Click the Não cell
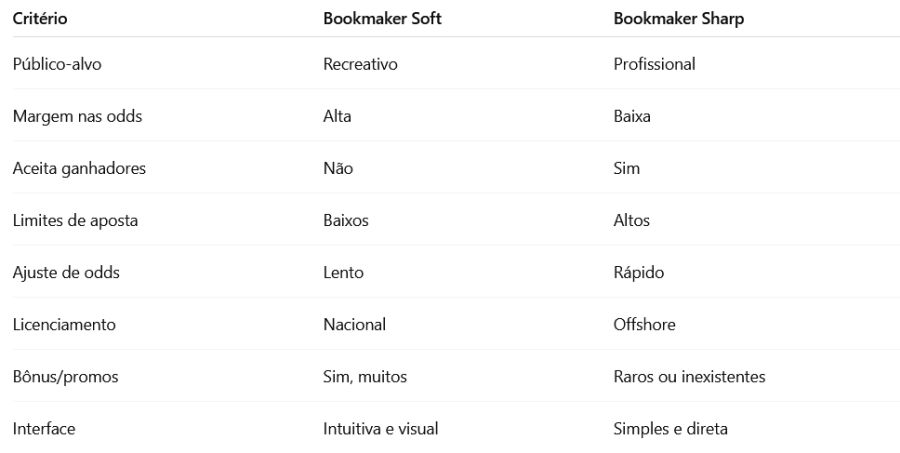900x453 pixels. tap(338, 168)
